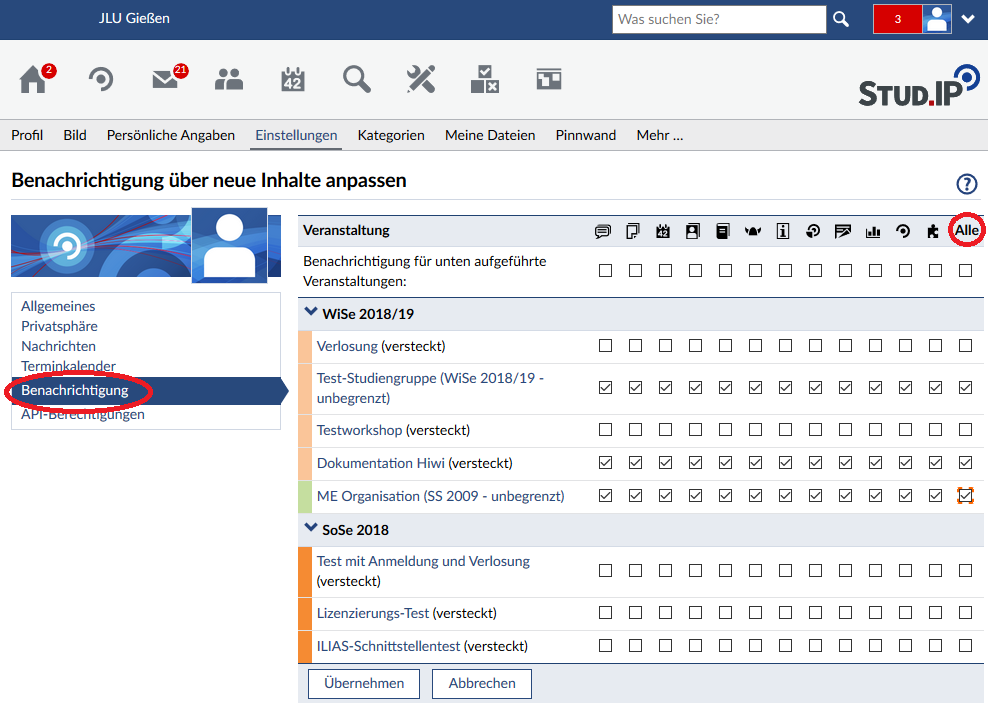Click the search magnifier beside search field
Screen dimensions: 988x703
[841, 19]
